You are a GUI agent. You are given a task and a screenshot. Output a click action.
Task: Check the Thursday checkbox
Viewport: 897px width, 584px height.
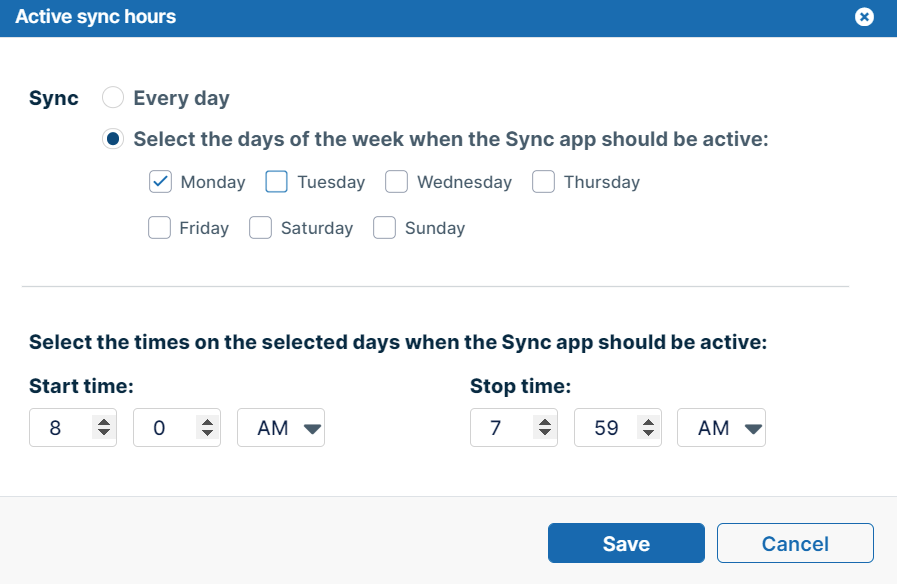(x=543, y=182)
